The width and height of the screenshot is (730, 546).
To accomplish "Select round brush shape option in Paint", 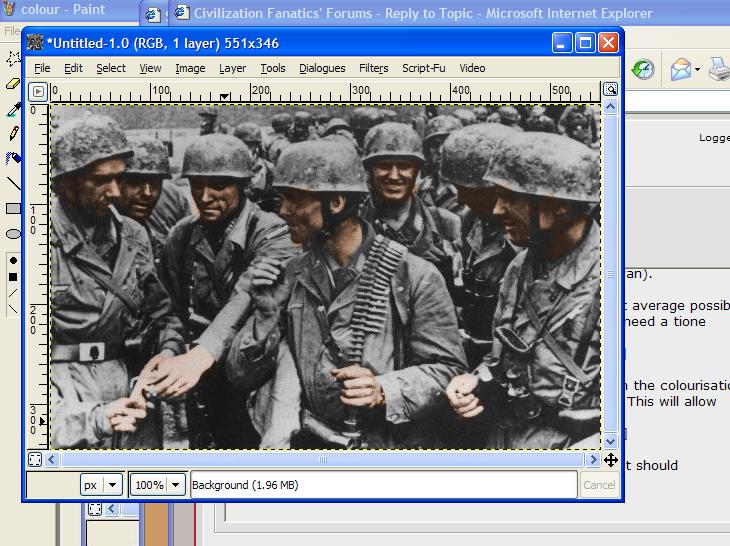I will (x=13, y=260).
